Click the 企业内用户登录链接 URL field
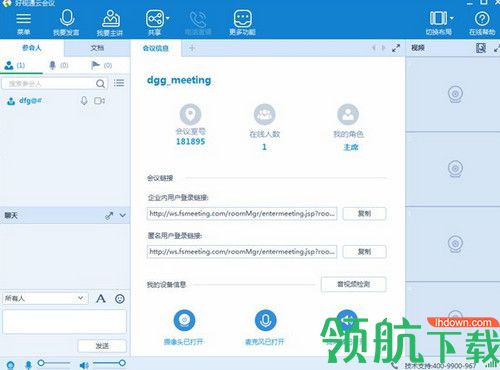 [x=242, y=214]
